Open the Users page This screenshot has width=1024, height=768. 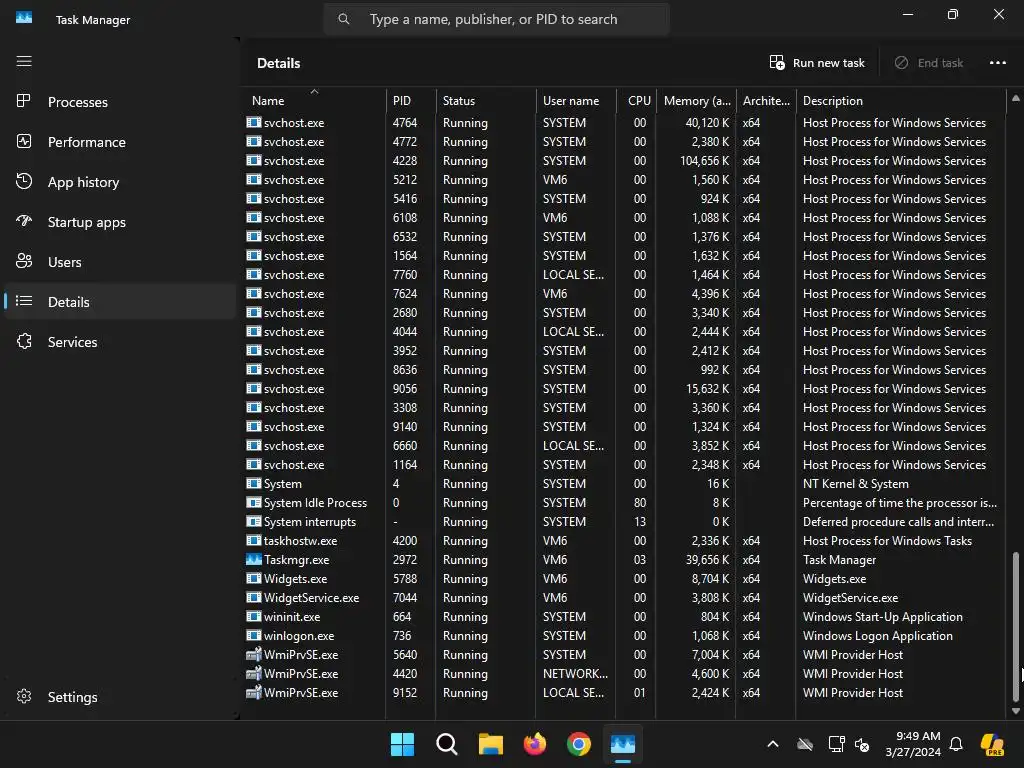[120, 262]
